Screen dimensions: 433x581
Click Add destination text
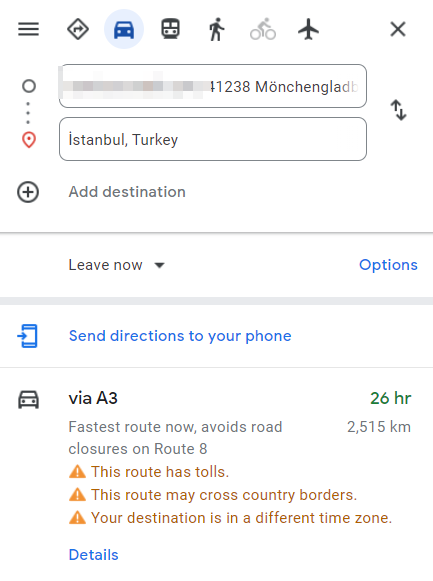127,192
